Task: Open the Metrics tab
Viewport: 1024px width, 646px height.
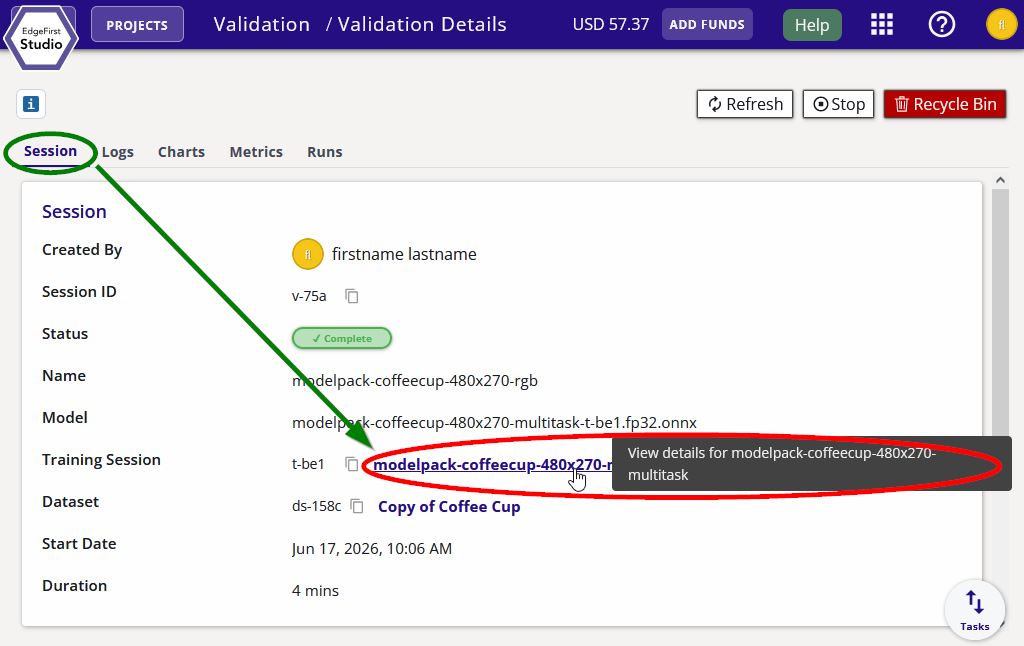Action: pos(256,152)
